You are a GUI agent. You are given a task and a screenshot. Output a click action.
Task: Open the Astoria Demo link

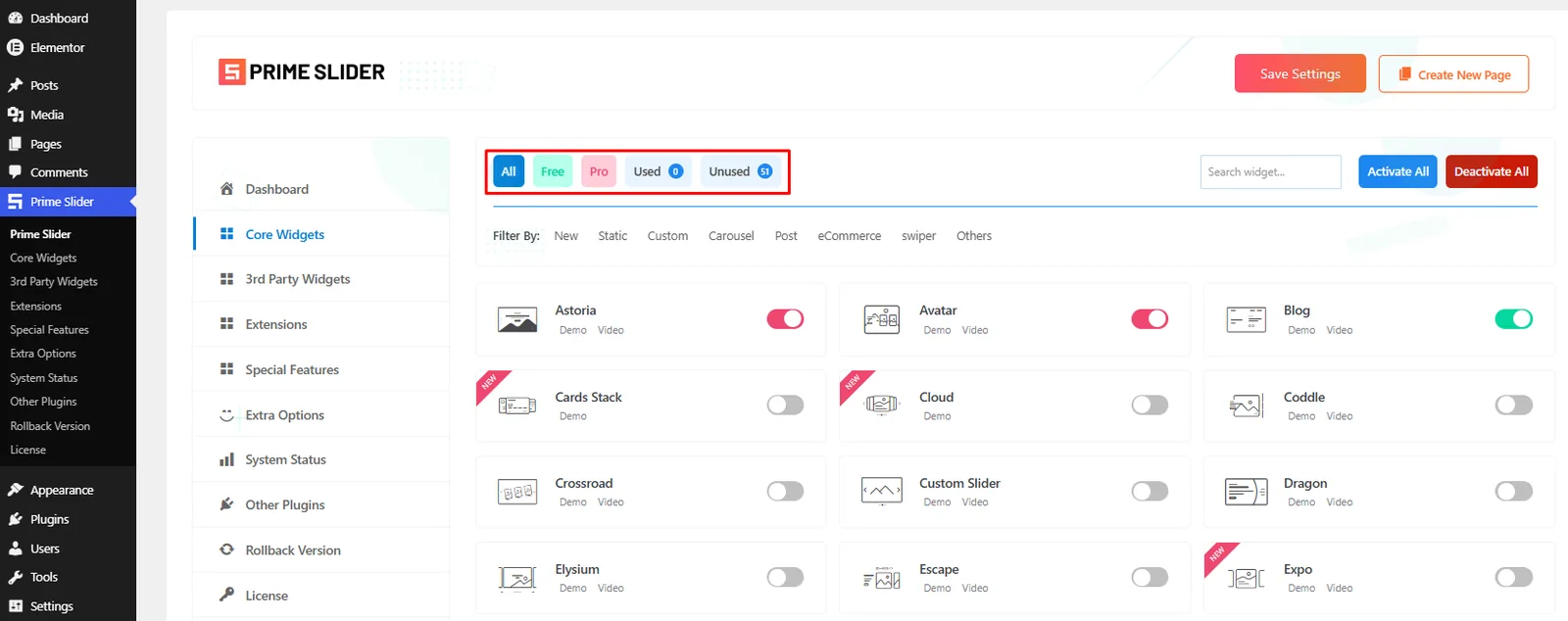pyautogui.click(x=573, y=330)
